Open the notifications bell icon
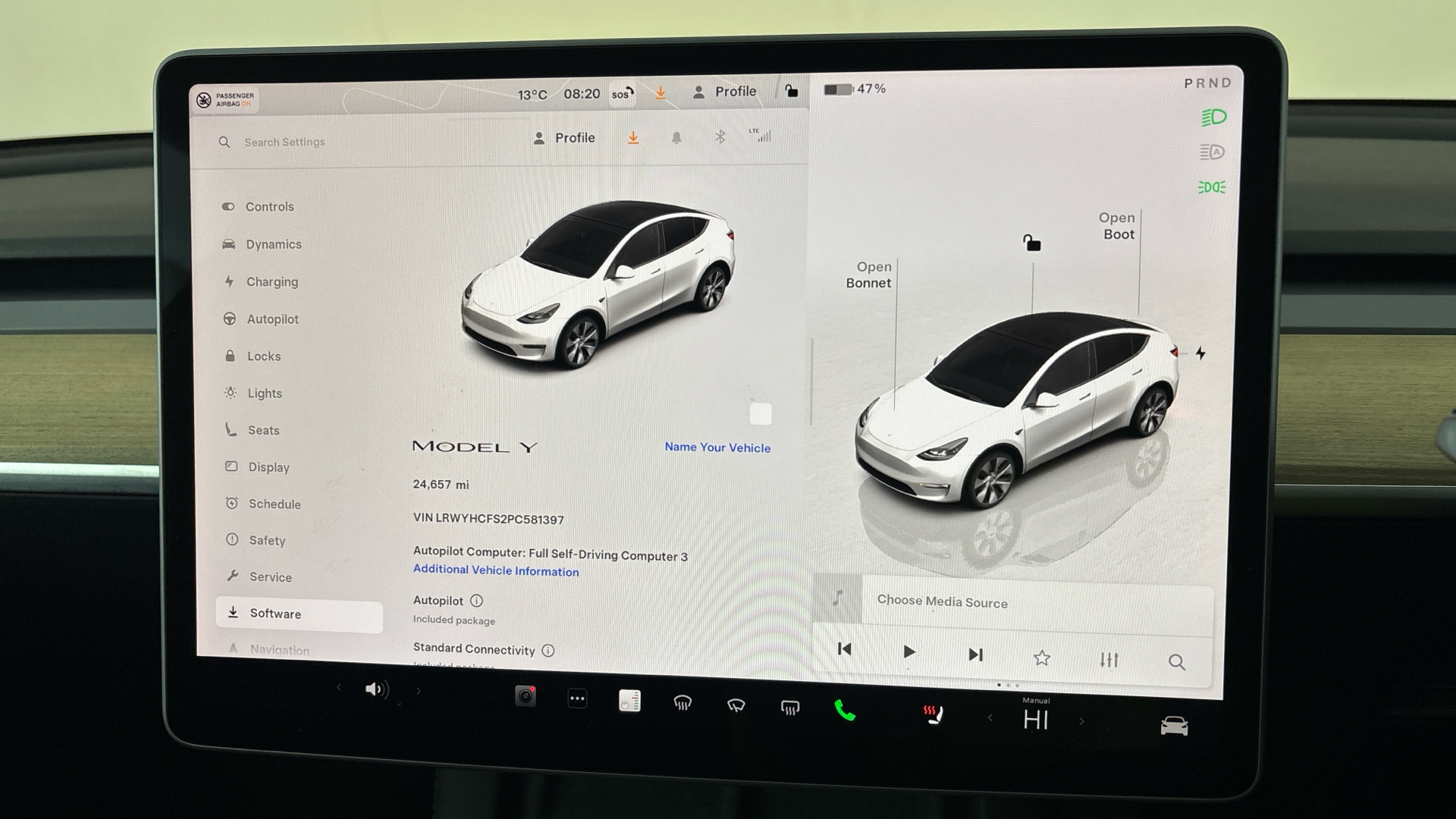1456x819 pixels. point(676,138)
